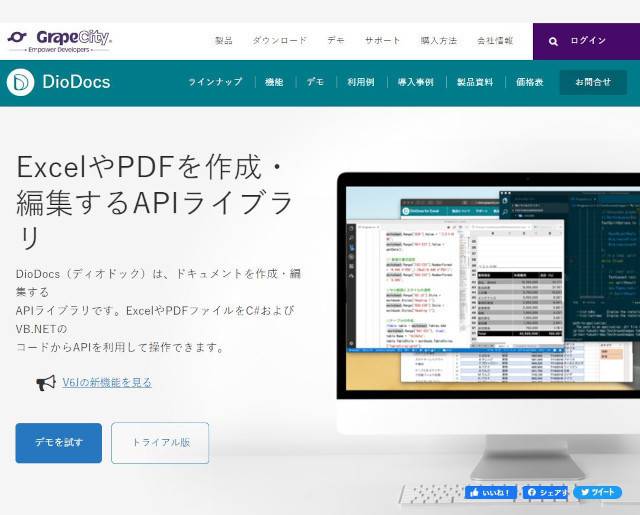This screenshot has width=640, height=515.
Task: Click the DioDocs round logo icon
Action: (20, 82)
